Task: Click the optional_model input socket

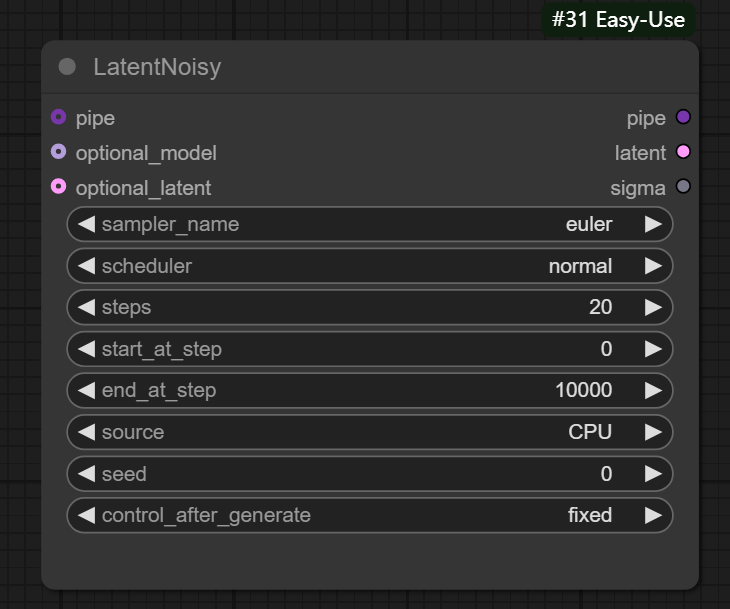Action: 58,153
